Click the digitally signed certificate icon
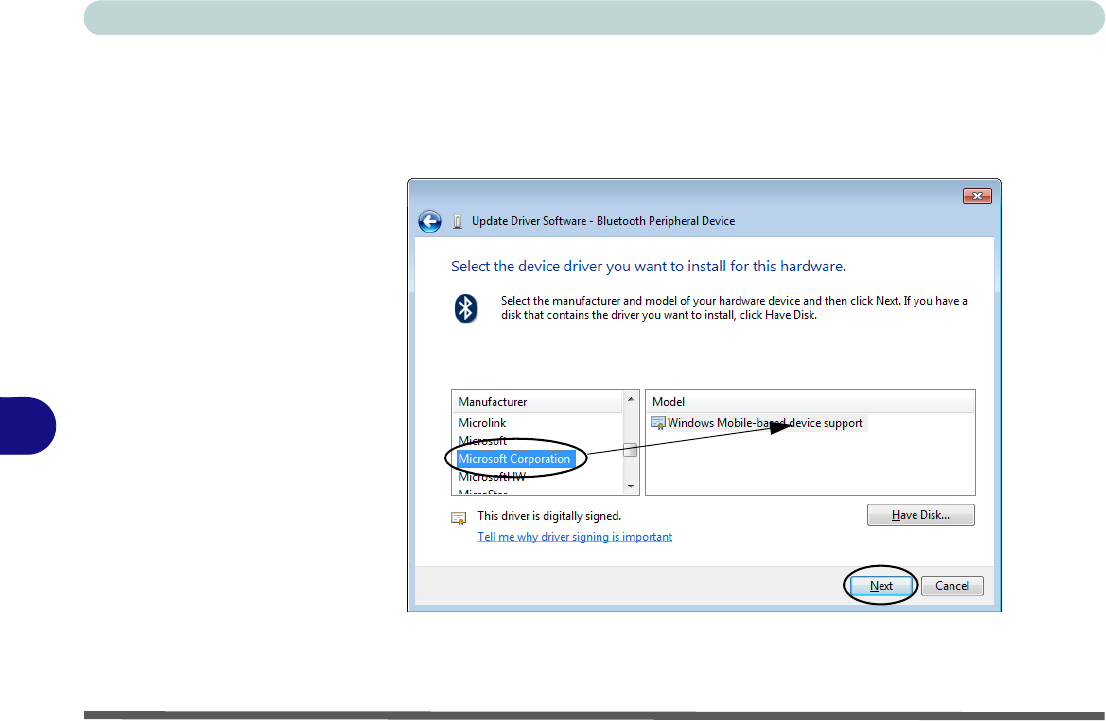The height and width of the screenshot is (721, 1106). (x=458, y=519)
